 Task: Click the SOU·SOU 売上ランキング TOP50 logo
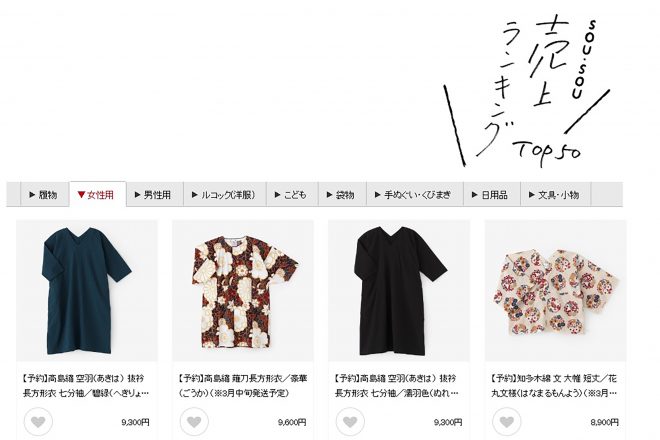coord(526,91)
